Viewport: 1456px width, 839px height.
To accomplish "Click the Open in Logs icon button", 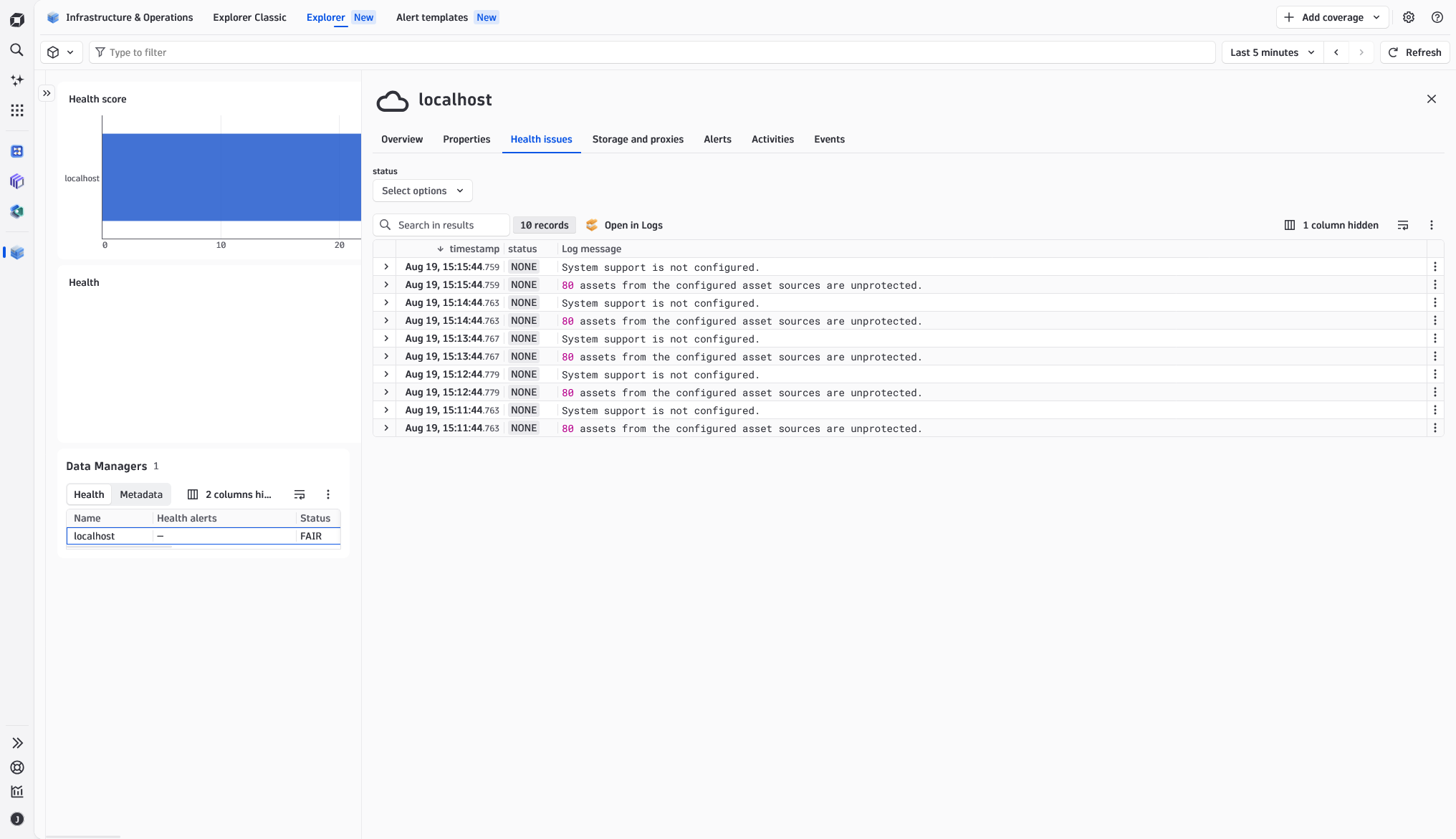I will 624,225.
